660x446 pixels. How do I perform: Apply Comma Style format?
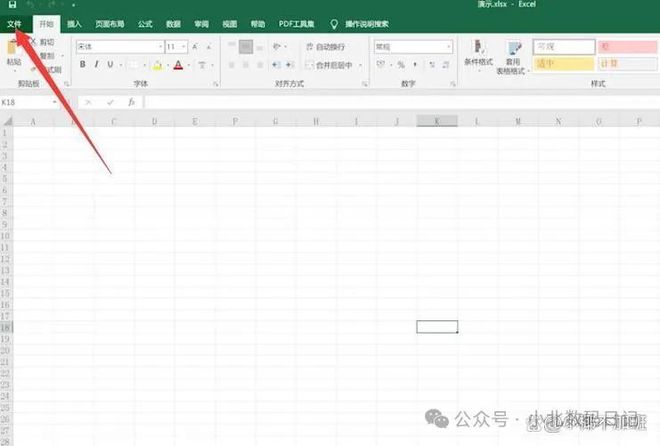pyautogui.click(x=415, y=64)
